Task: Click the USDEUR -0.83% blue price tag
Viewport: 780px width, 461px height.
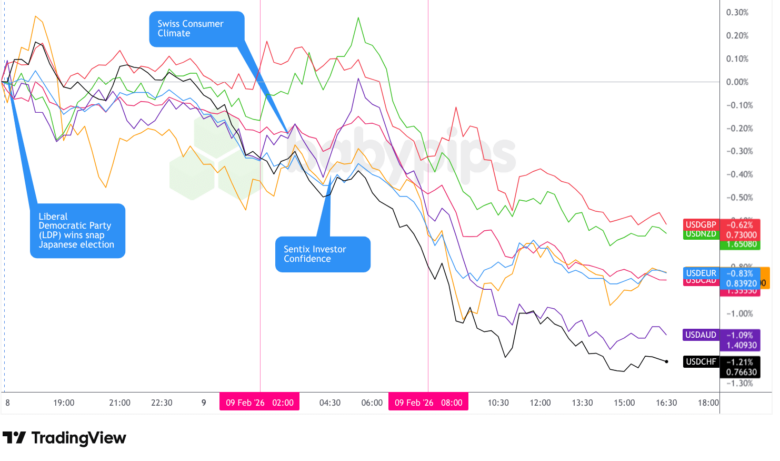Action: [x=739, y=273]
